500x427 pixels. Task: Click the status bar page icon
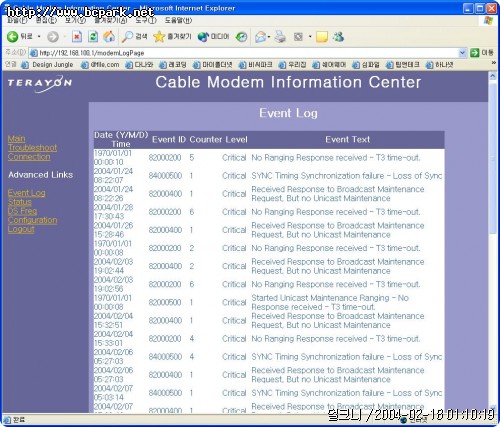pos(7,420)
